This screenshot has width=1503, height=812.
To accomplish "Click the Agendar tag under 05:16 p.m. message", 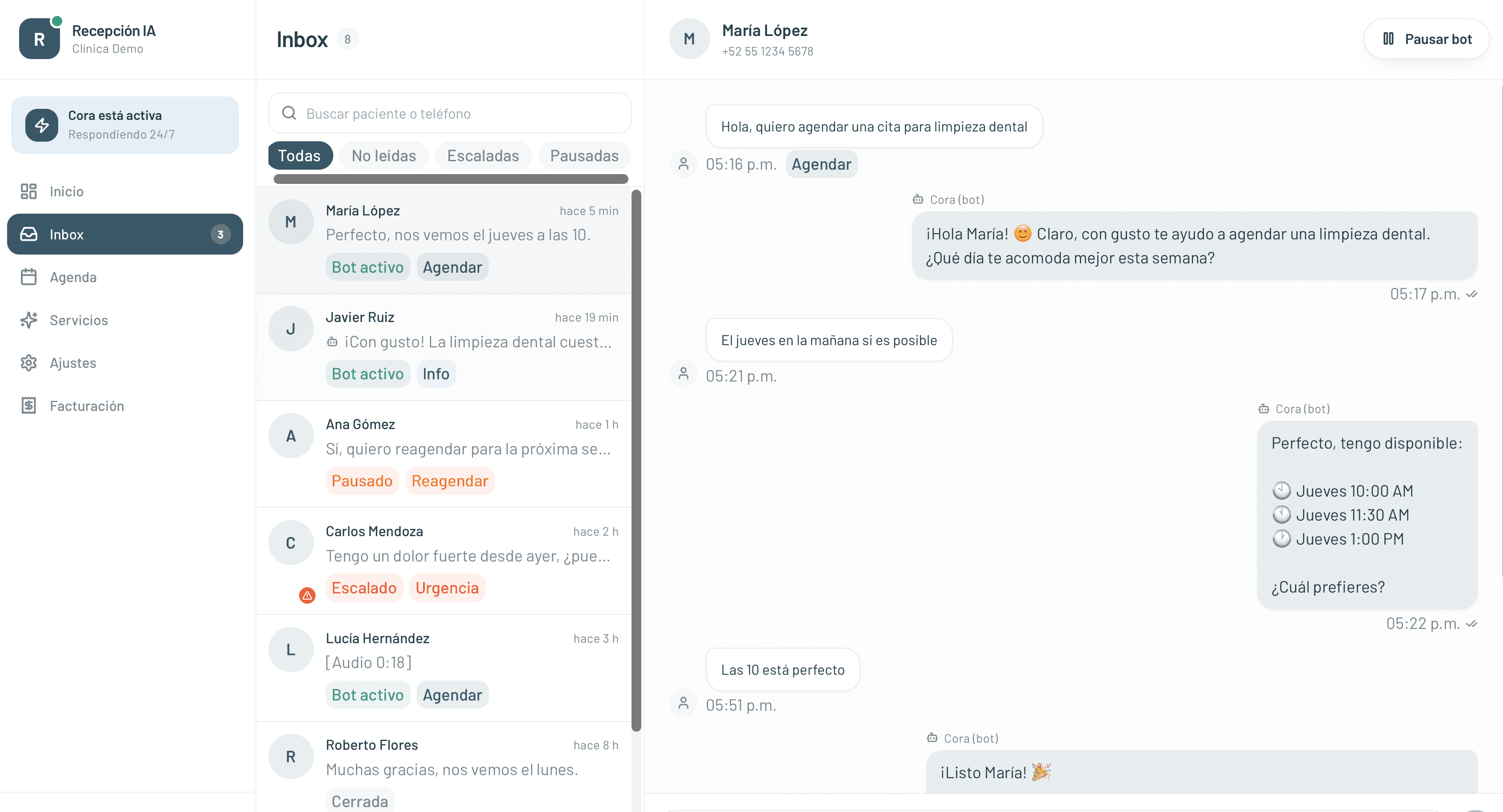I will 821,164.
